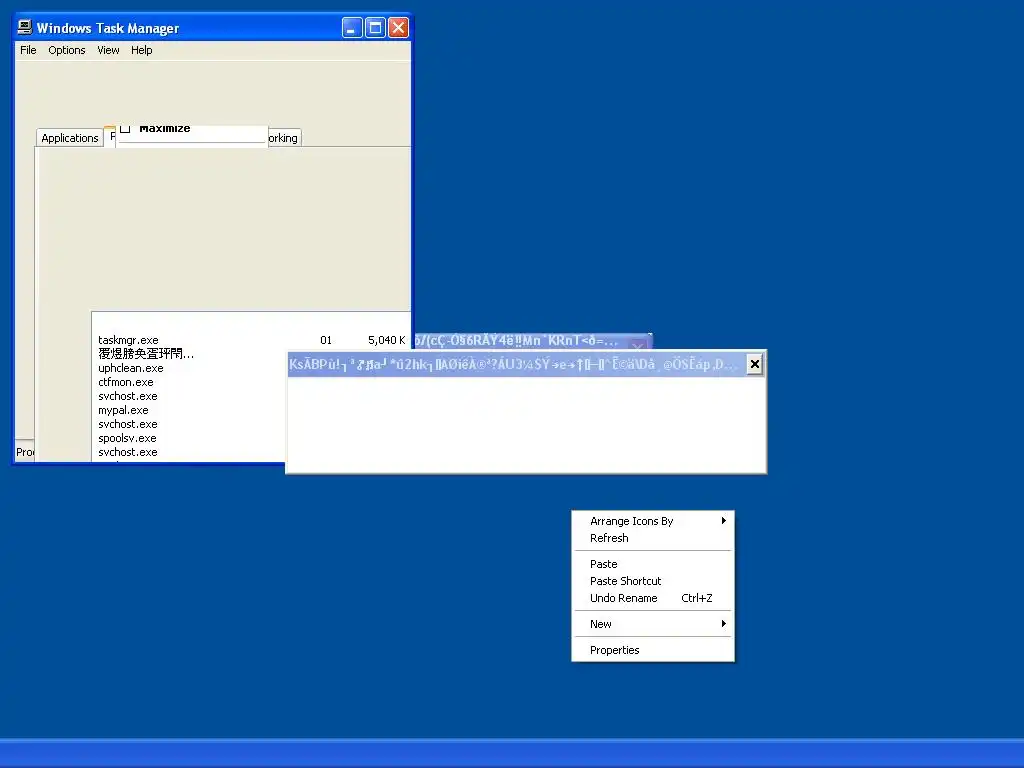Open the File menu in Task Manager
Screen dimensions: 1024x768
28,50
